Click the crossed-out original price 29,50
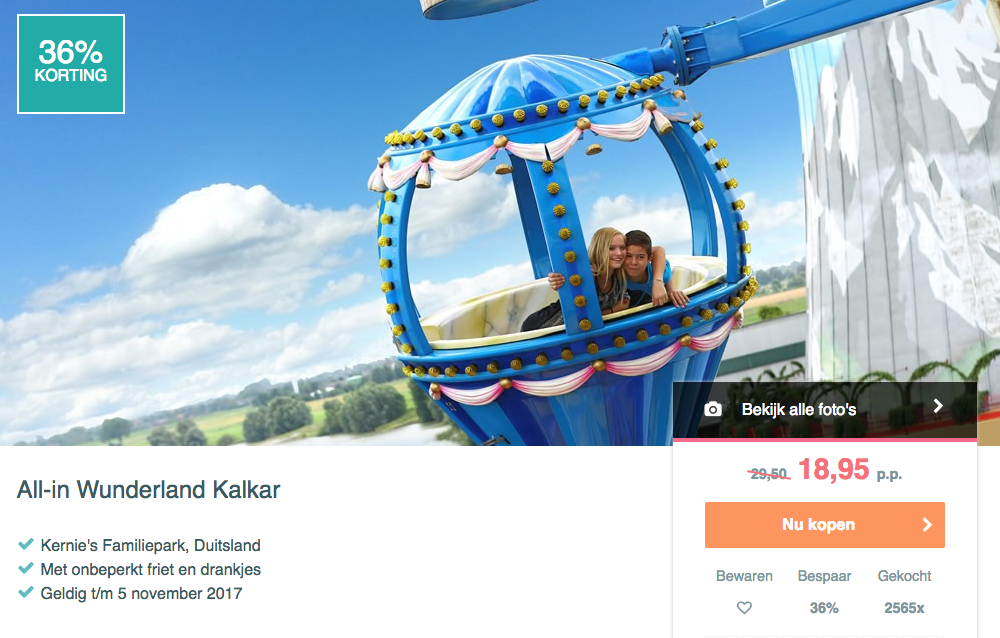 pos(768,474)
